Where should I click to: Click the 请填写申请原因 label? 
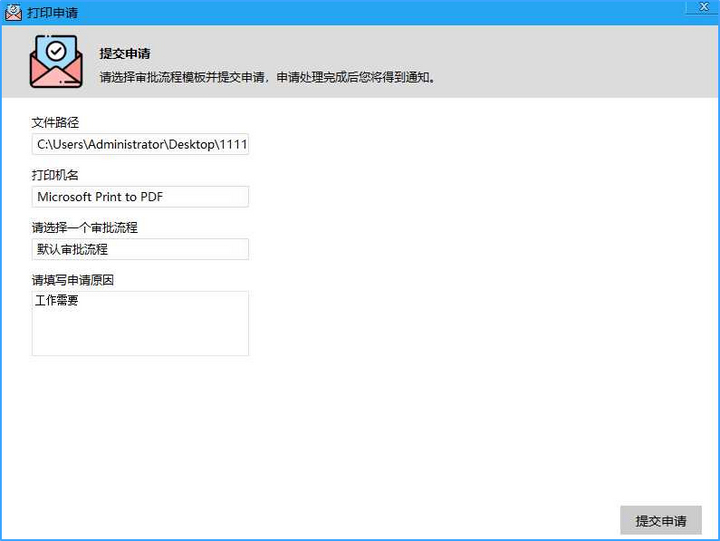[x=73, y=280]
